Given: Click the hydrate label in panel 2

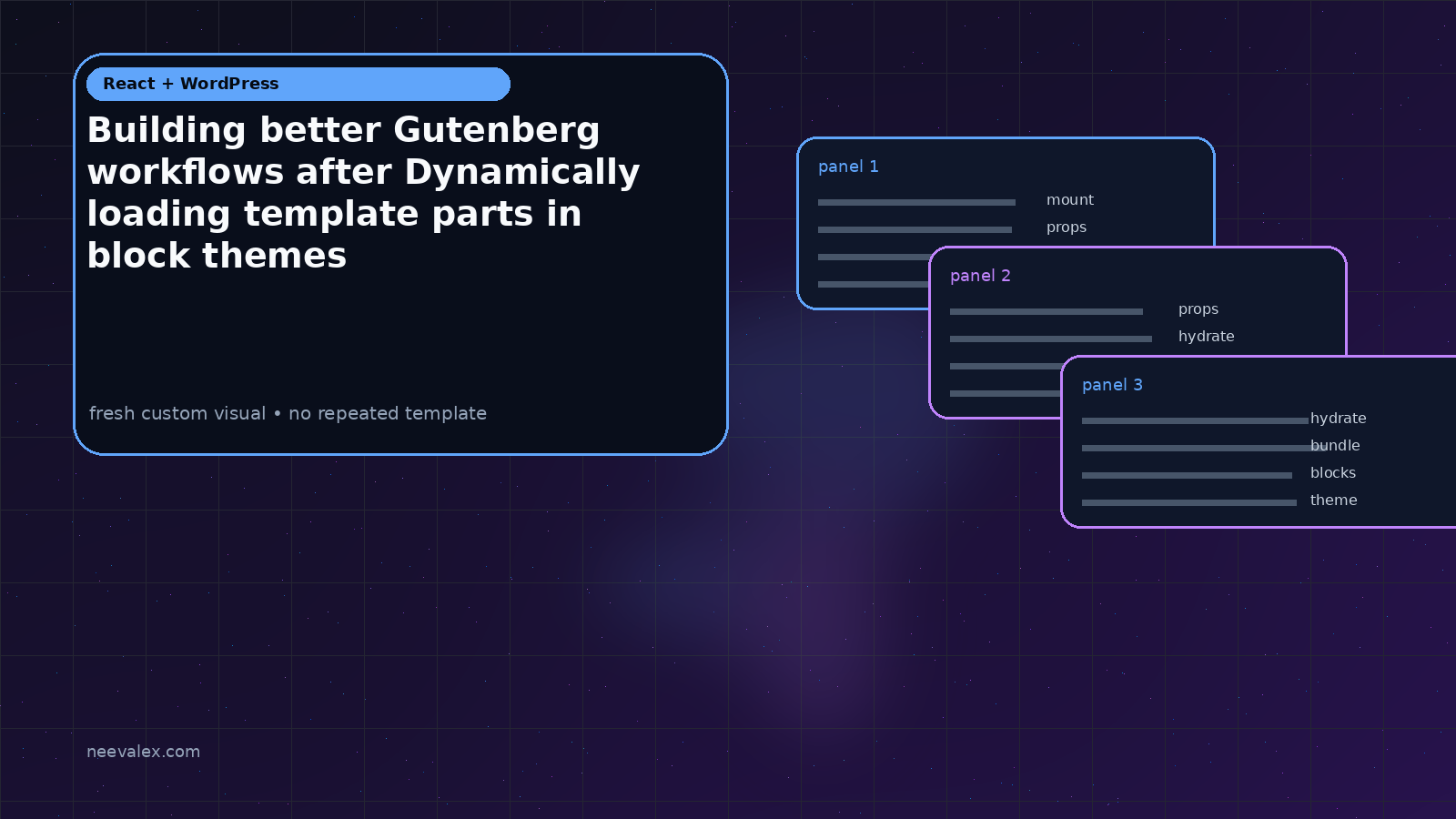Looking at the screenshot, I should pyautogui.click(x=1207, y=337).
